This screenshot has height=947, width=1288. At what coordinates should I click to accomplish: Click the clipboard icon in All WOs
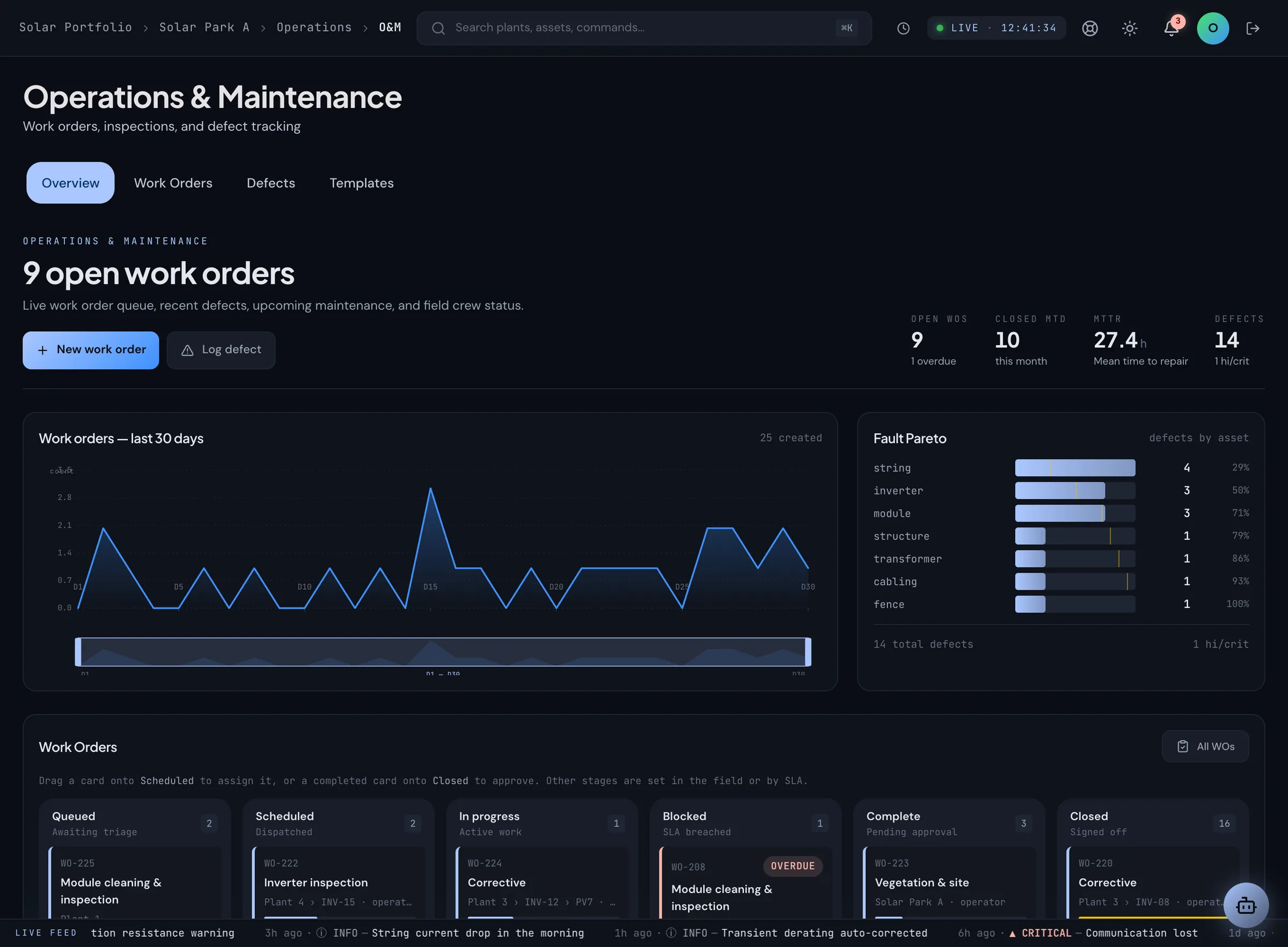(1182, 746)
